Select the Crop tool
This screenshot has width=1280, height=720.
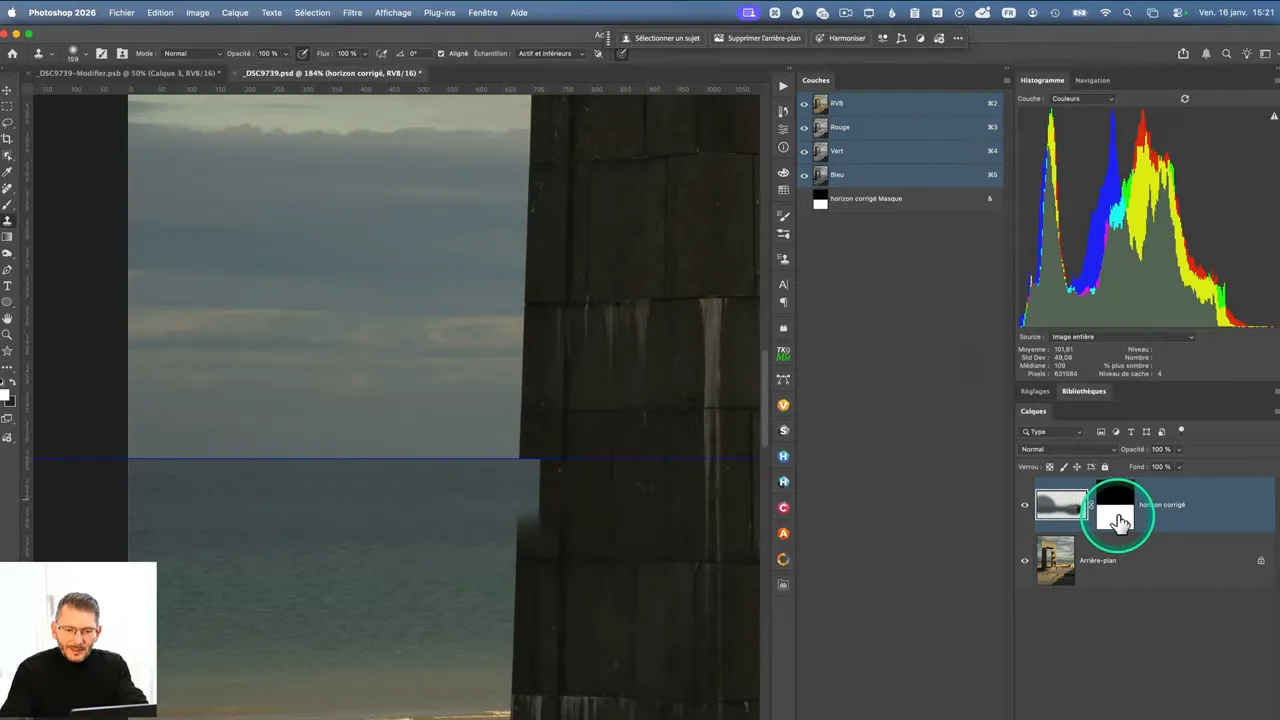click(x=7, y=139)
